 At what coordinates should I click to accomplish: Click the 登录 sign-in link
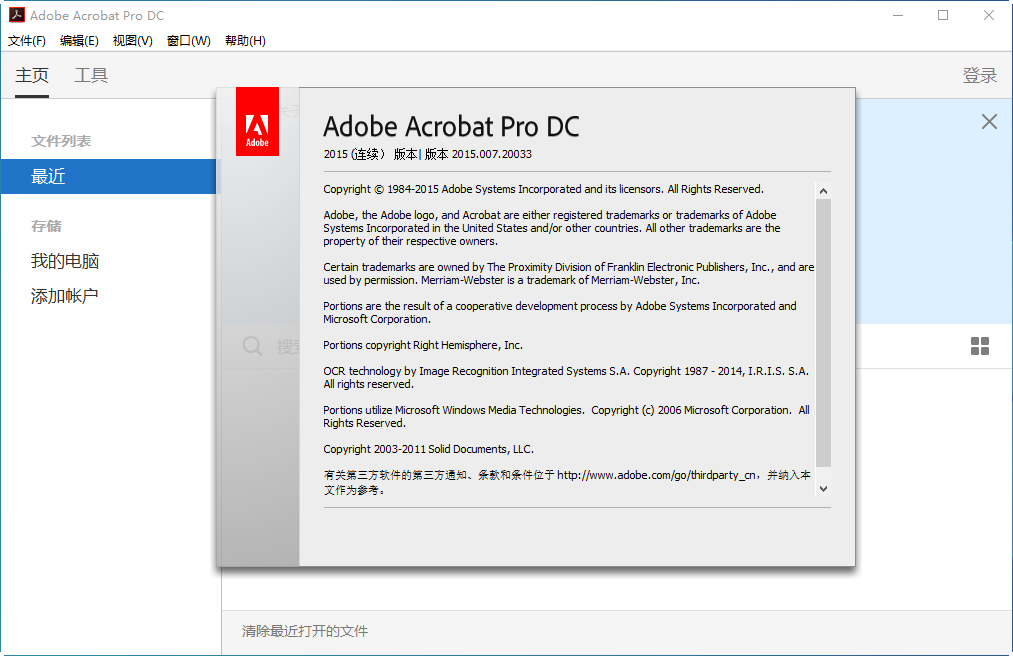click(x=979, y=76)
